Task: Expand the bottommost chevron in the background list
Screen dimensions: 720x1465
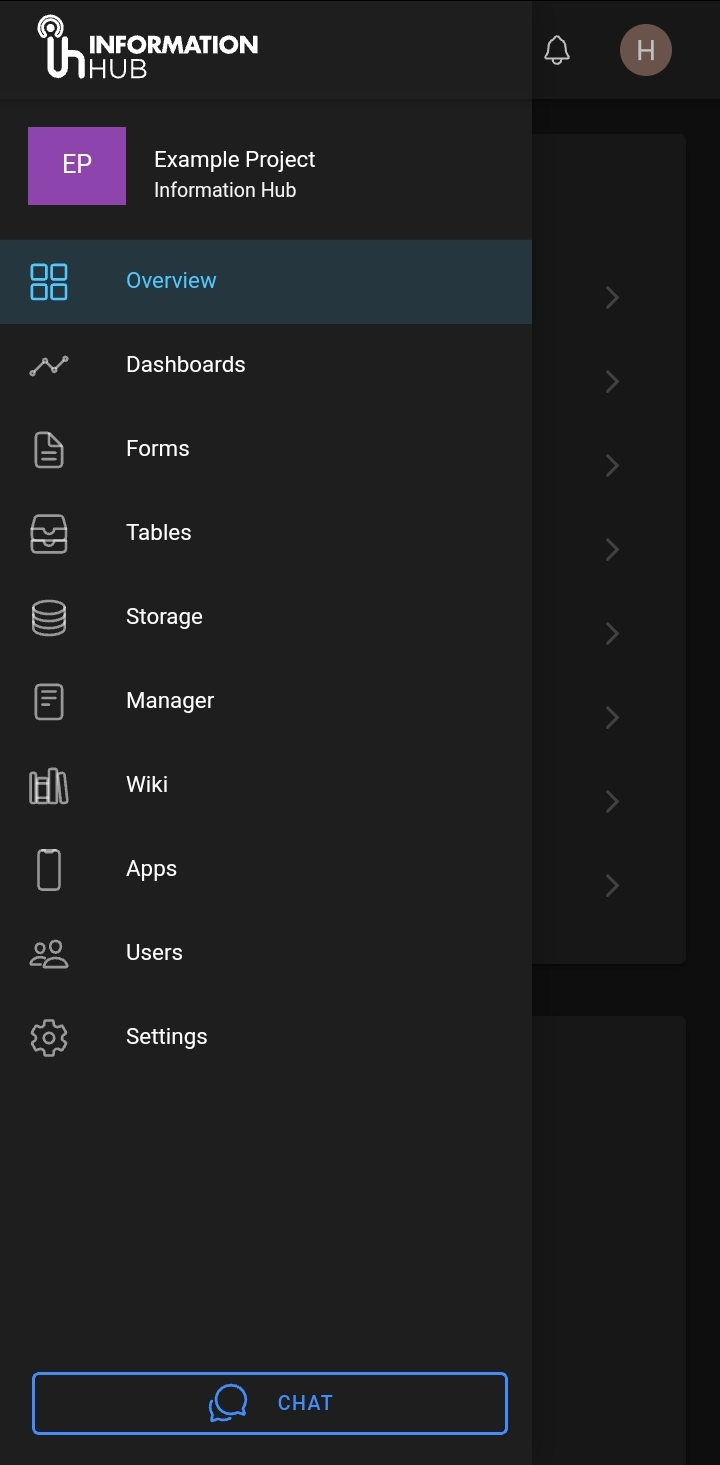Action: [612, 885]
